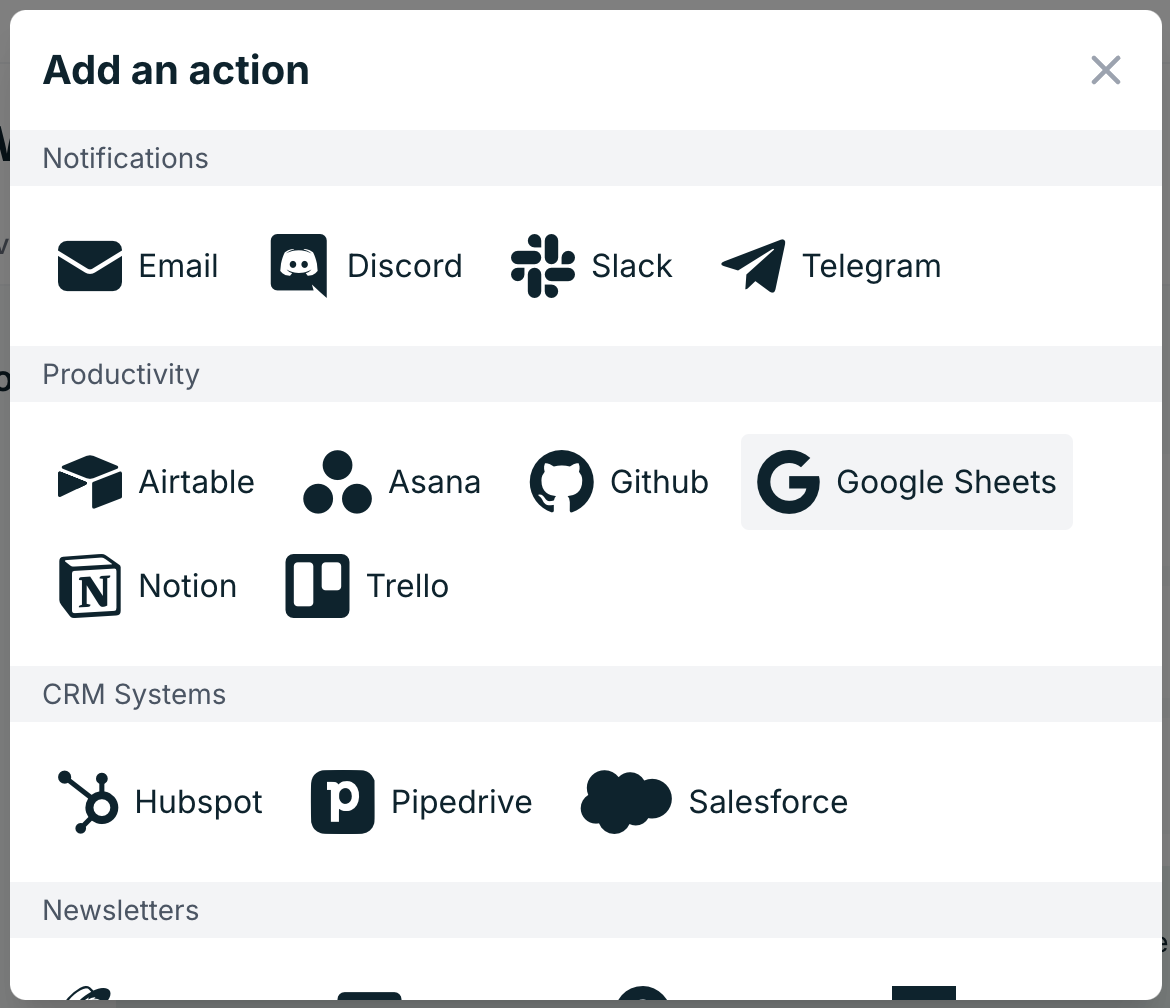Click the Newsletters section header
1170x1008 pixels.
[120, 910]
